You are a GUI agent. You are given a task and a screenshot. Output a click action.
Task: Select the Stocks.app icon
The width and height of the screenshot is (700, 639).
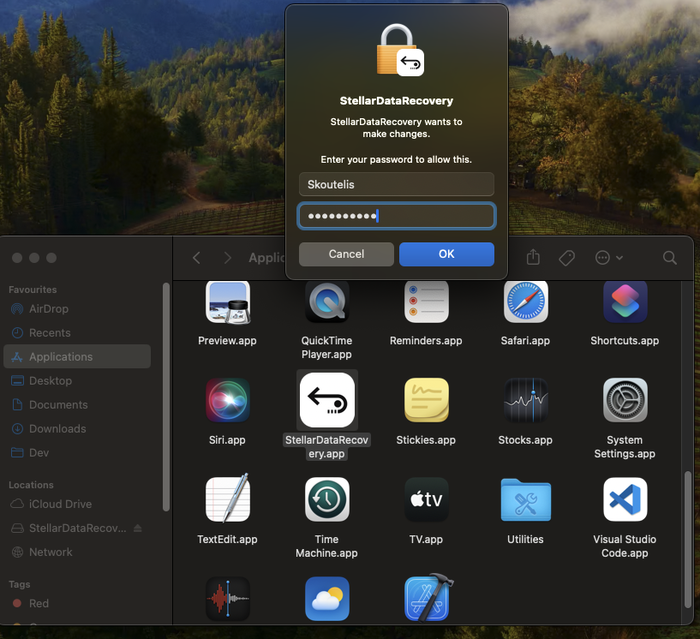(525, 400)
